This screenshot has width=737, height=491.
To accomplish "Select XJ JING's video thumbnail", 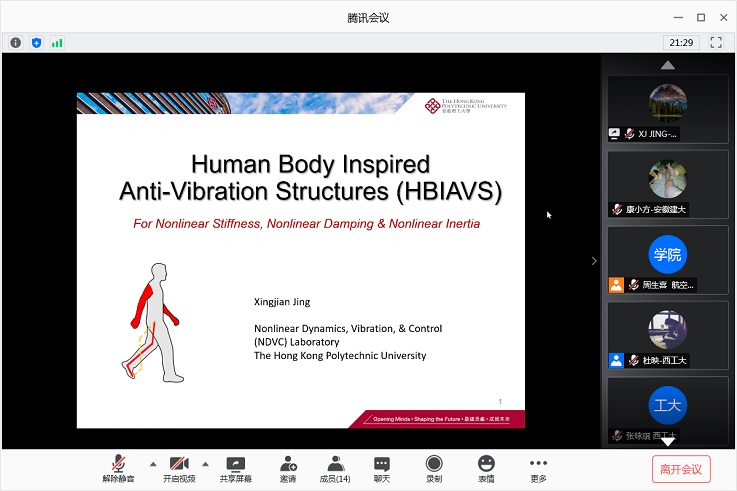I will click(667, 108).
